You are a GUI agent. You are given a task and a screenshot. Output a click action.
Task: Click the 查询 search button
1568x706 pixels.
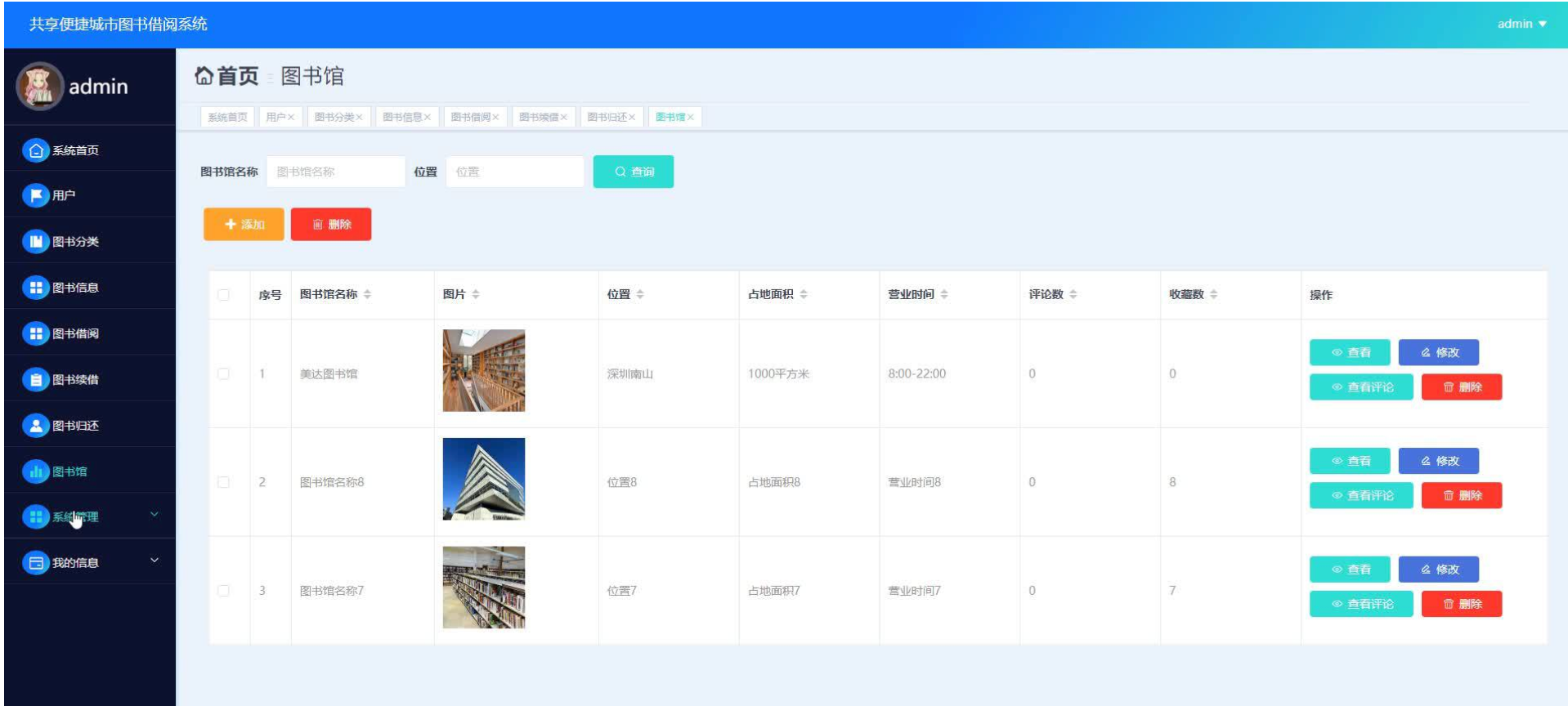(634, 172)
